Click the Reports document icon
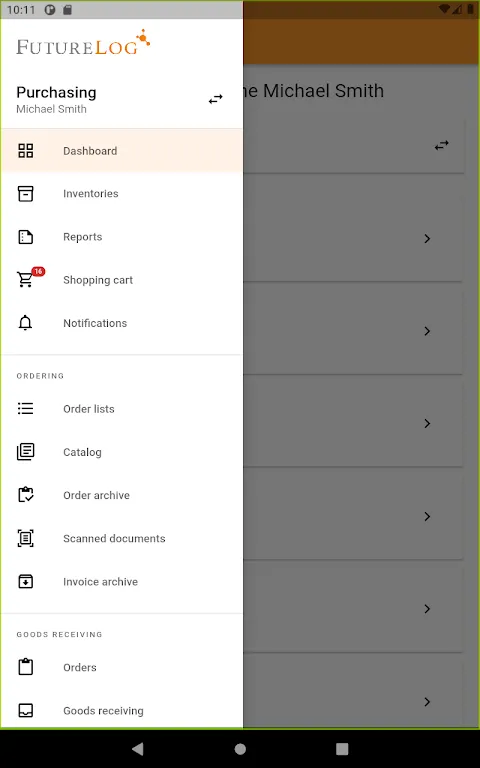Viewport: 480px width, 768px height. [x=25, y=237]
